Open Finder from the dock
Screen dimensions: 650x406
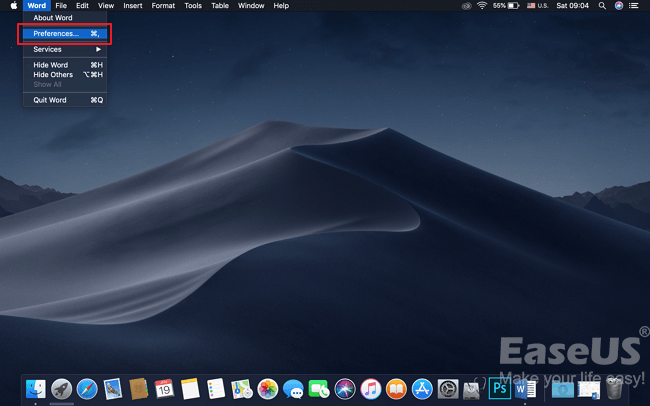(36, 389)
